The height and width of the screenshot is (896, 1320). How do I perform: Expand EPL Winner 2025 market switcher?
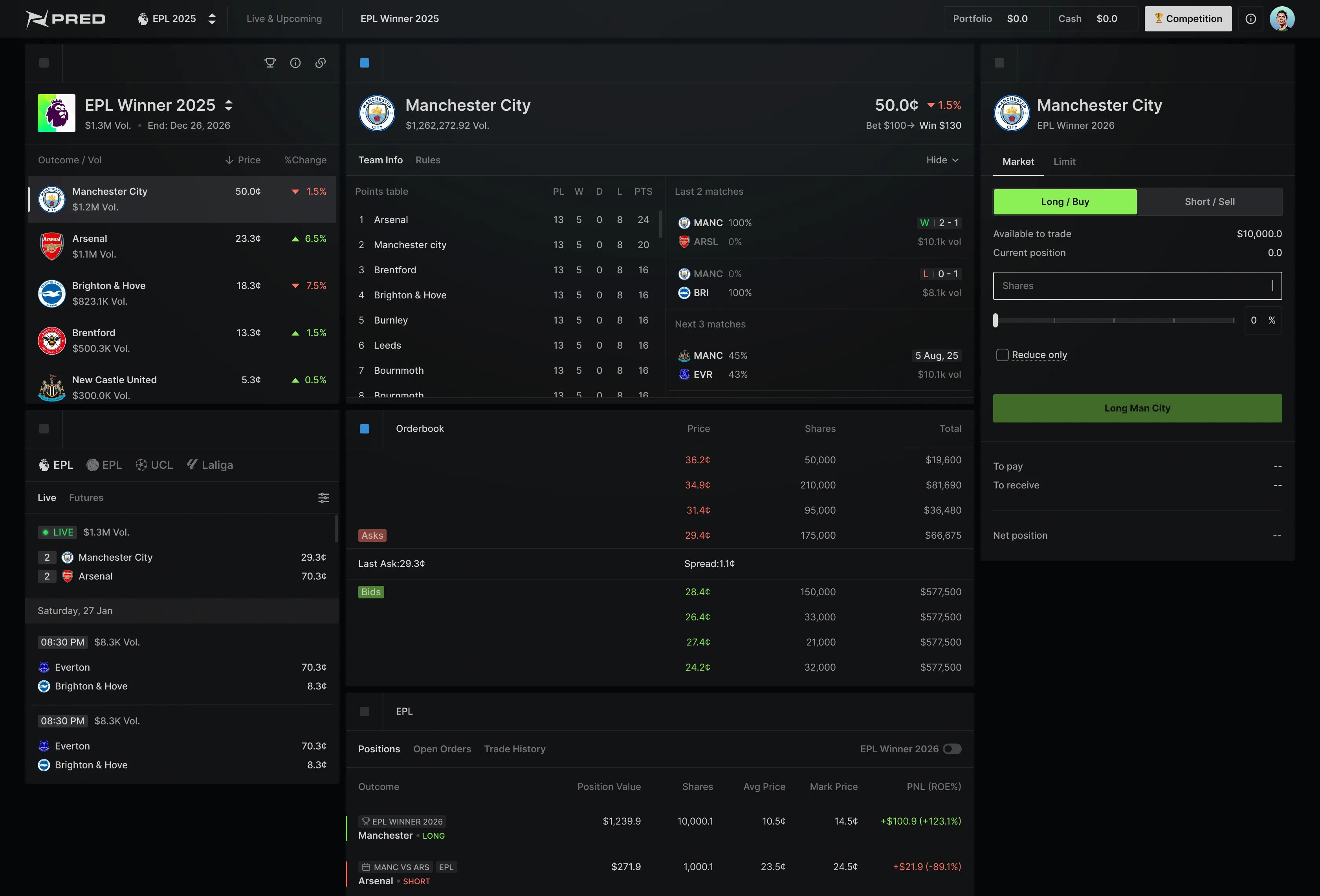(228, 105)
